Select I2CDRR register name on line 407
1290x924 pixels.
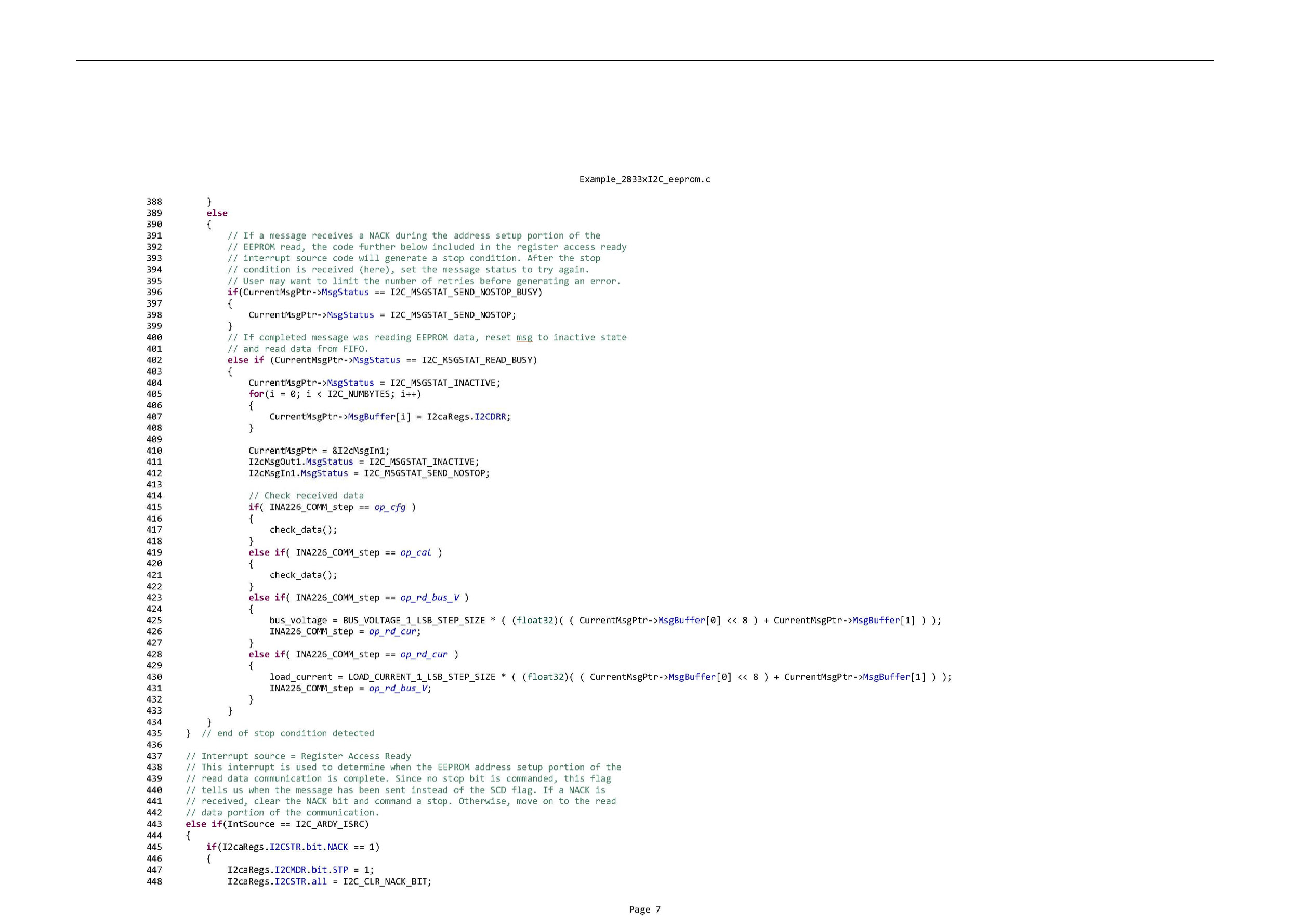490,417
